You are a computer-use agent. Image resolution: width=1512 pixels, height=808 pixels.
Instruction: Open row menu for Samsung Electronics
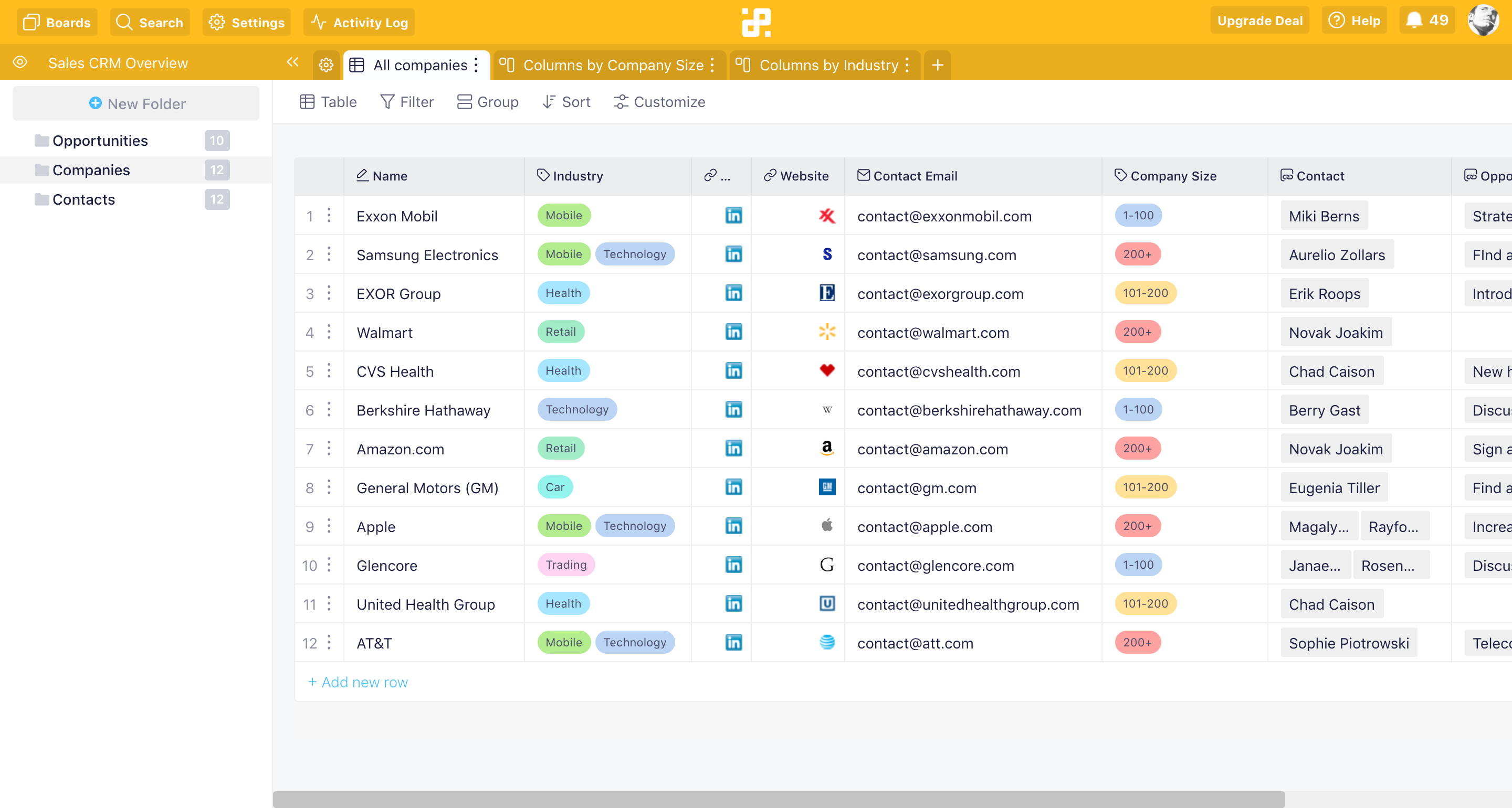[x=329, y=254]
